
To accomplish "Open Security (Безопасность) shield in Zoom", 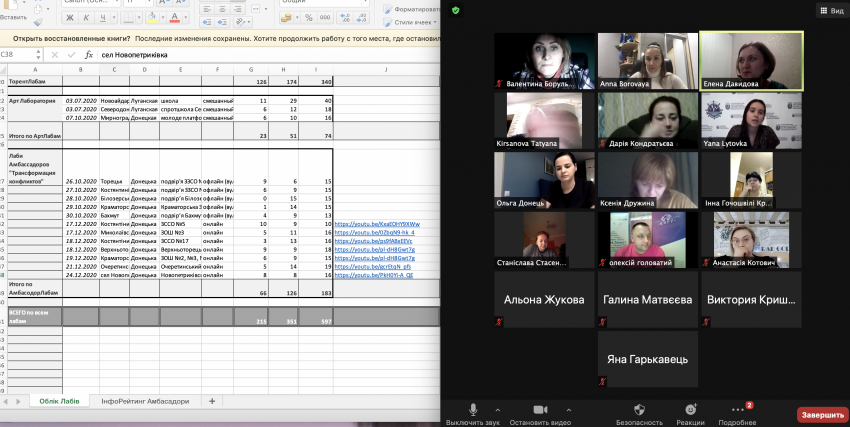I will click(639, 415).
